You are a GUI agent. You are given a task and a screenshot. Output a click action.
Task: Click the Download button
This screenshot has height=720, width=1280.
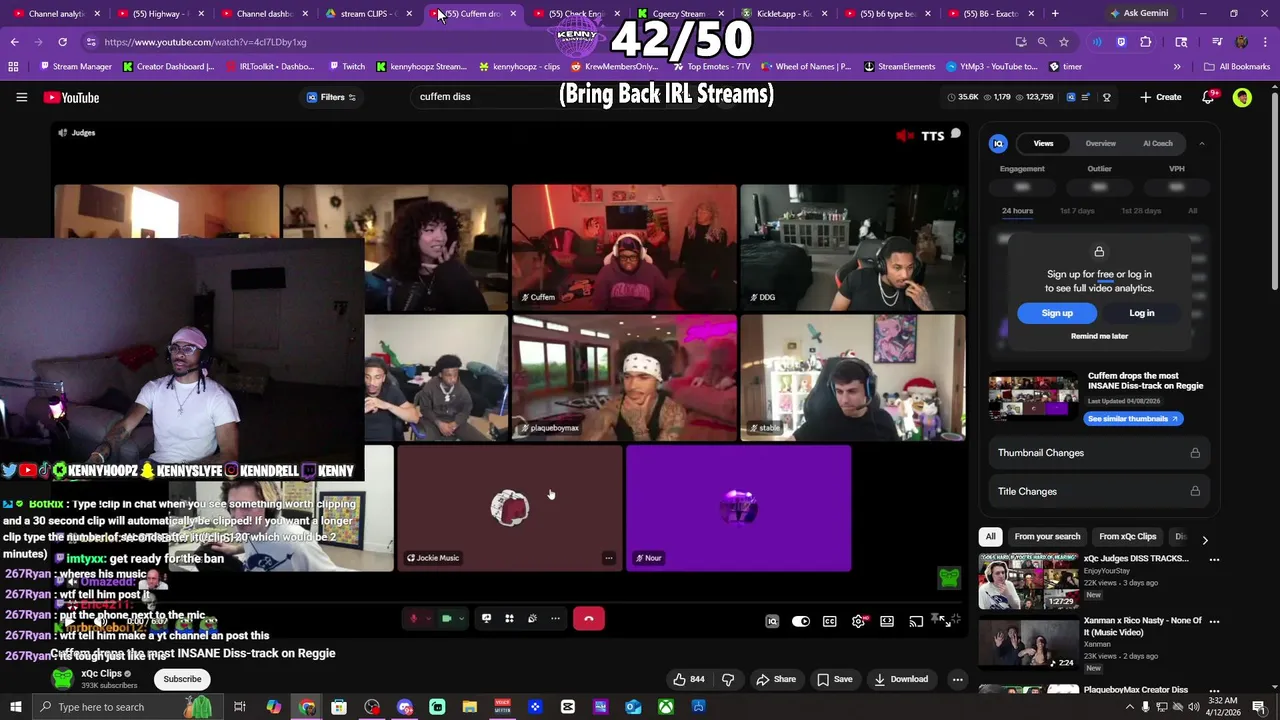pyautogui.click(x=901, y=679)
